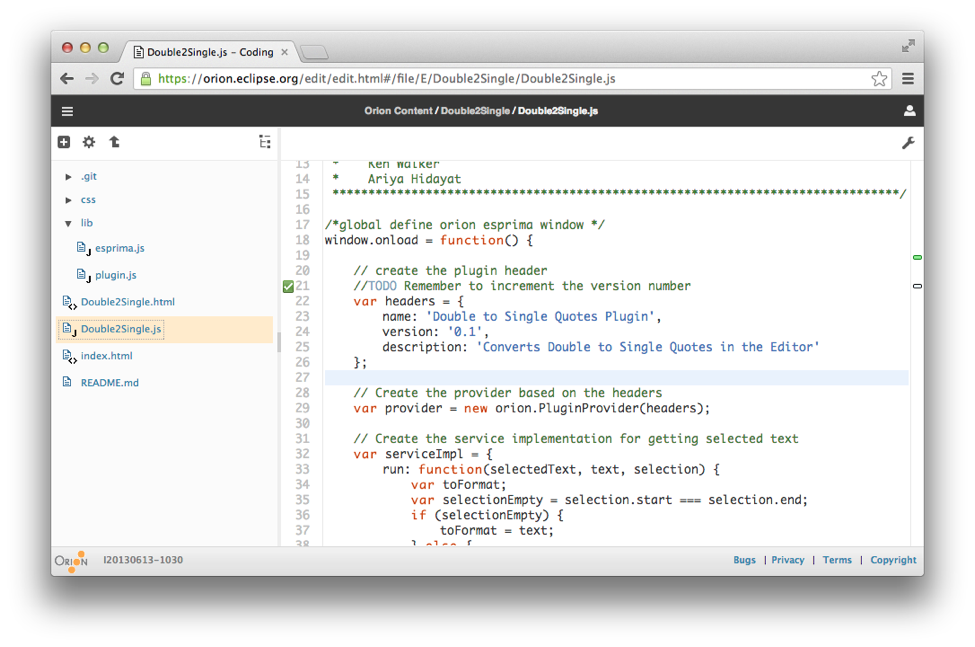Click the TODO task marker on line 21
This screenshot has width=975, height=647.
point(288,286)
